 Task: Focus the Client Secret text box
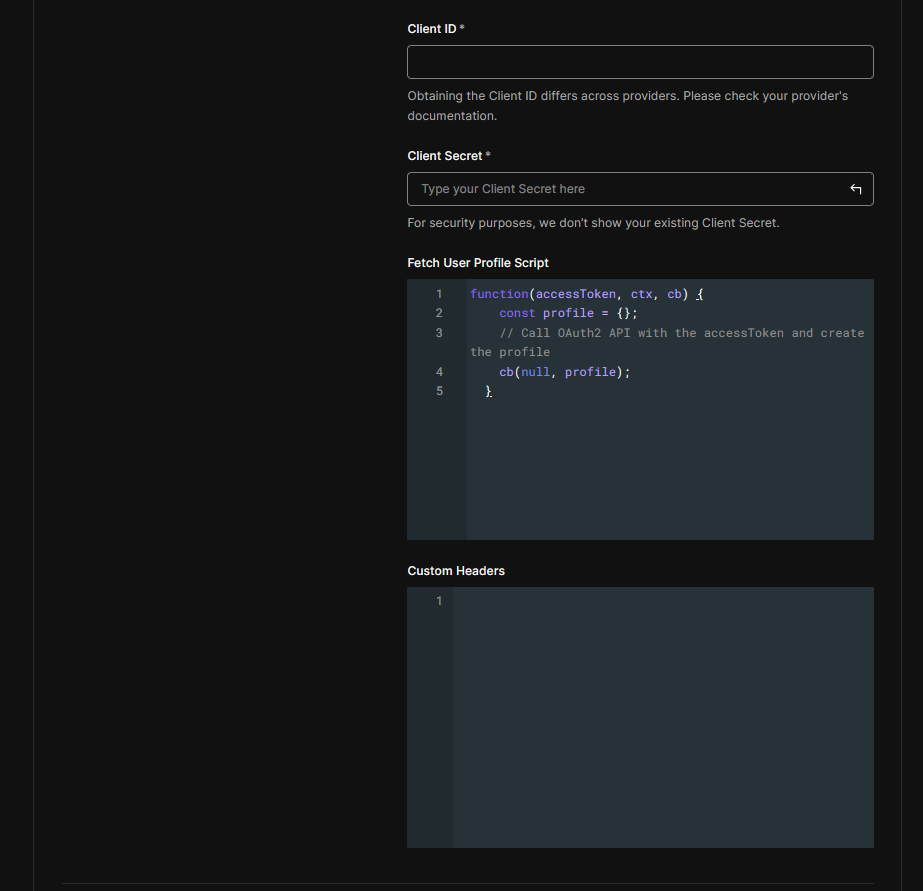620,189
